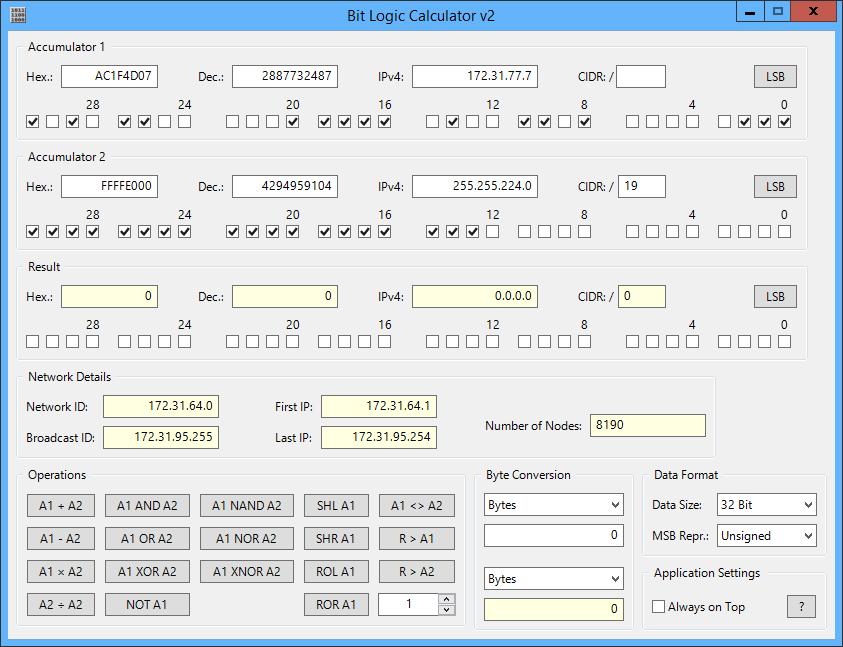Click the A1 XOR A2 button
The image size is (843, 647).
(x=147, y=572)
